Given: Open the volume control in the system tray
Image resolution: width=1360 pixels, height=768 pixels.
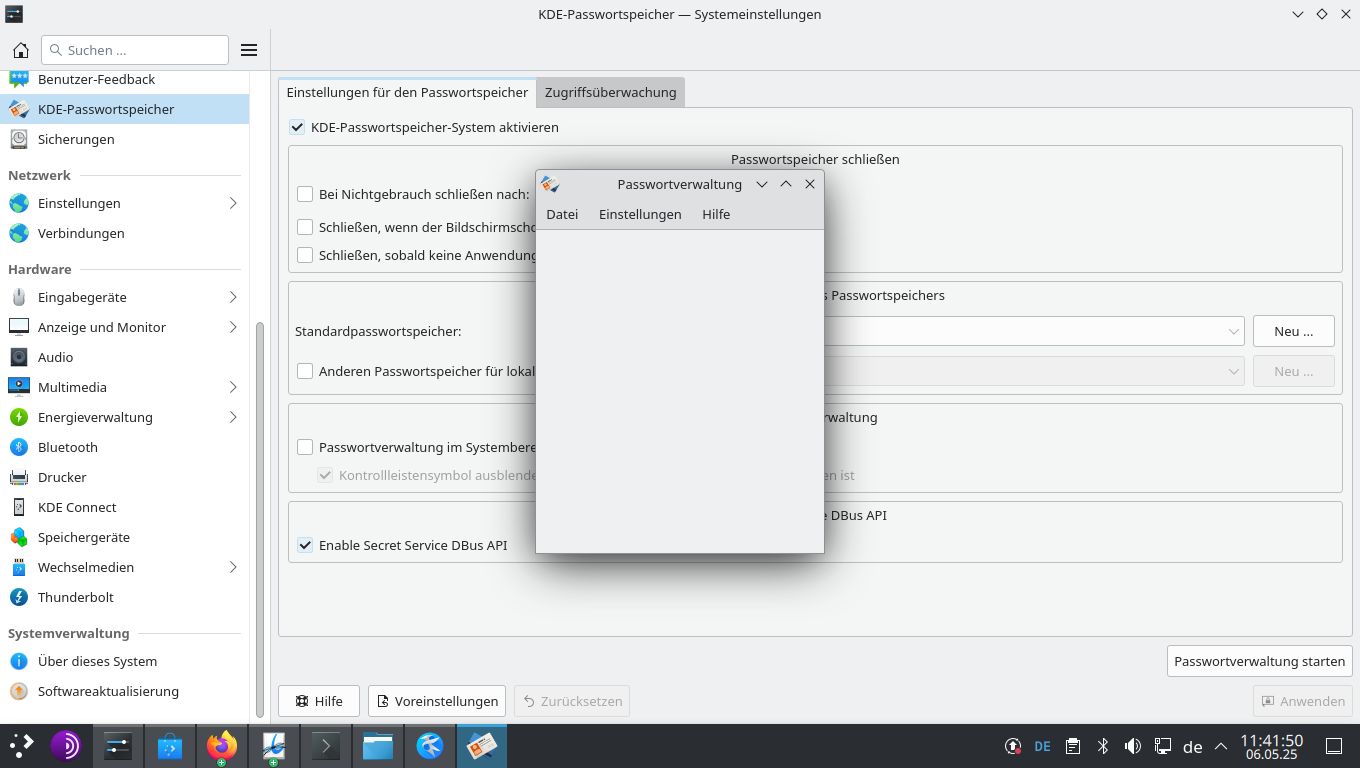Looking at the screenshot, I should (1133, 746).
